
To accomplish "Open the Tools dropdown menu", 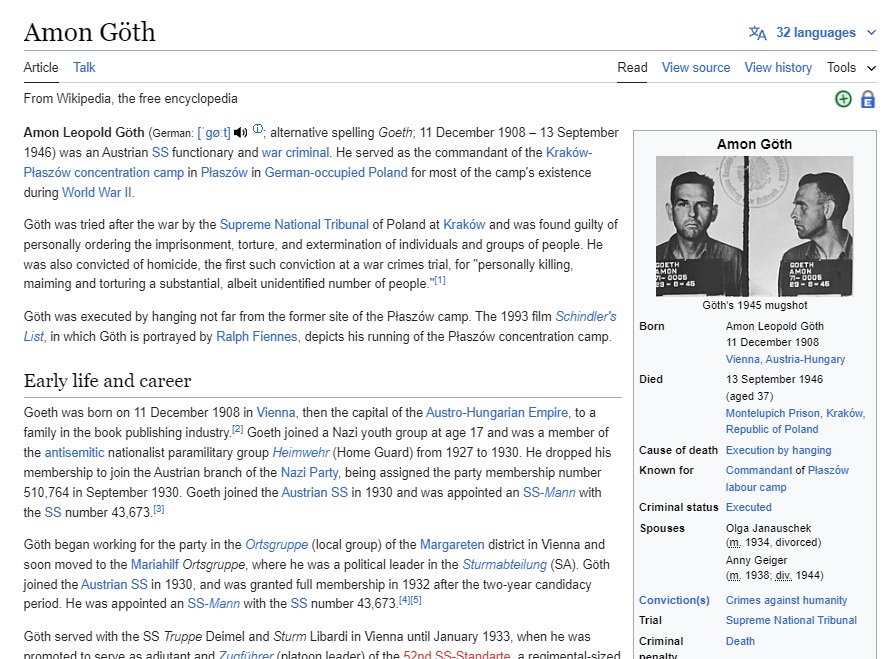I will 850,68.
